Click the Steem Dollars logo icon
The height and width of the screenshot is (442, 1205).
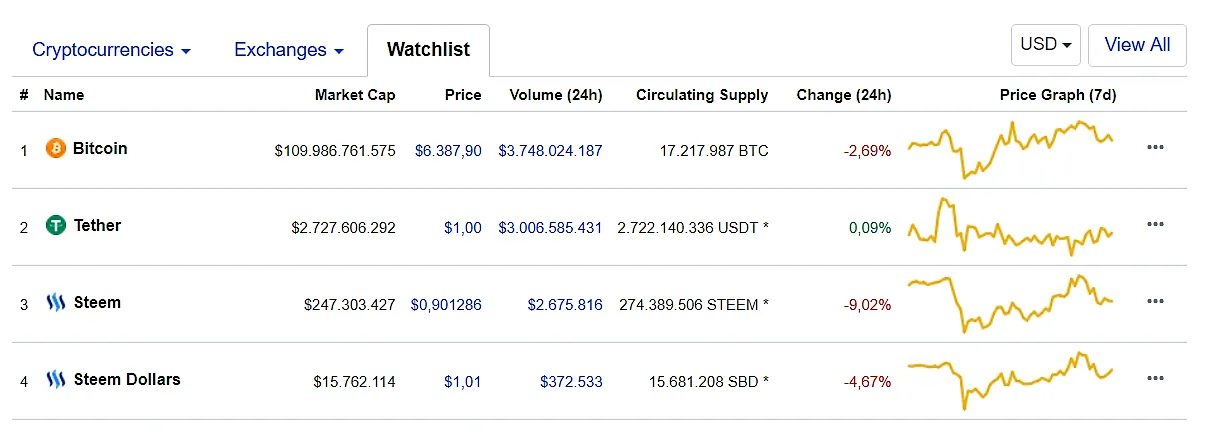coord(56,380)
